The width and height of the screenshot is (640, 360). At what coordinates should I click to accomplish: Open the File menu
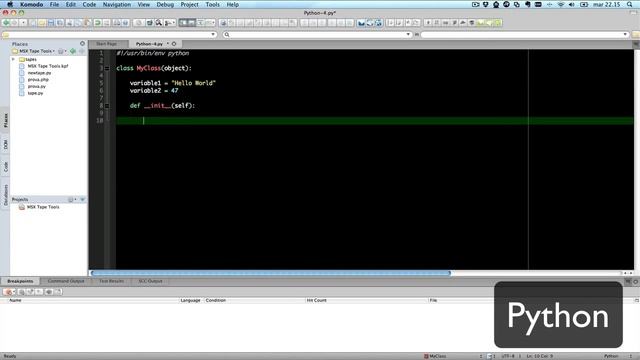point(54,4)
